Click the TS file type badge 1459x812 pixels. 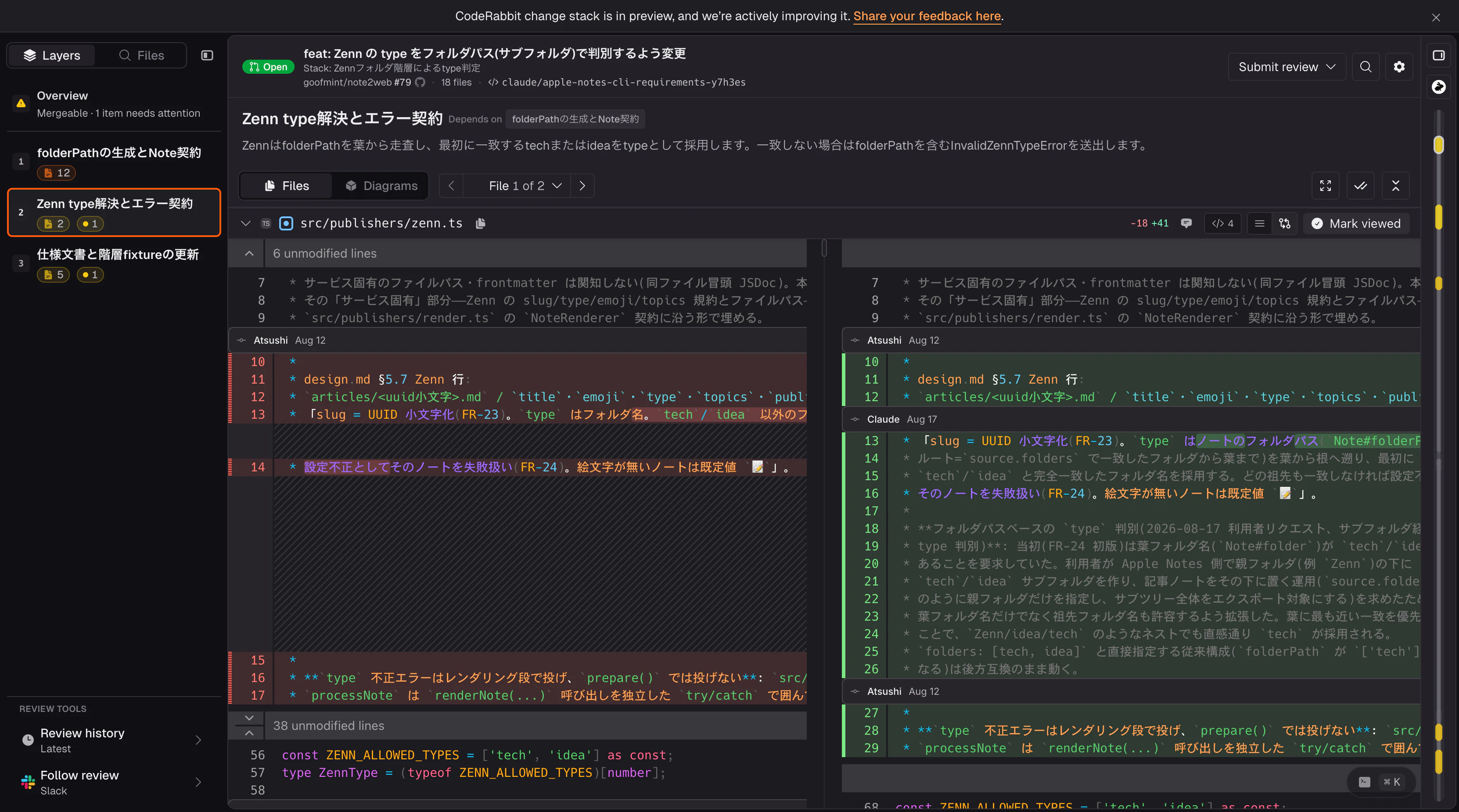click(266, 224)
